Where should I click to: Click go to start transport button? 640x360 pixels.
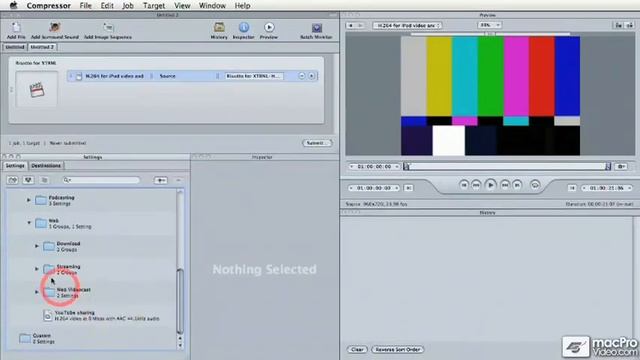[x=464, y=185]
